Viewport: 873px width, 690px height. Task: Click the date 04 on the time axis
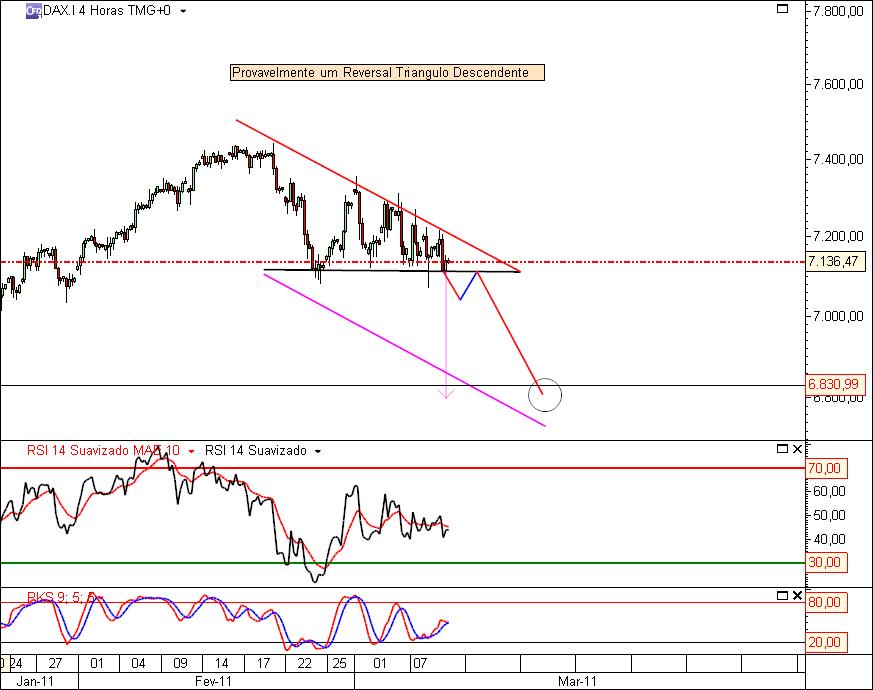138,663
